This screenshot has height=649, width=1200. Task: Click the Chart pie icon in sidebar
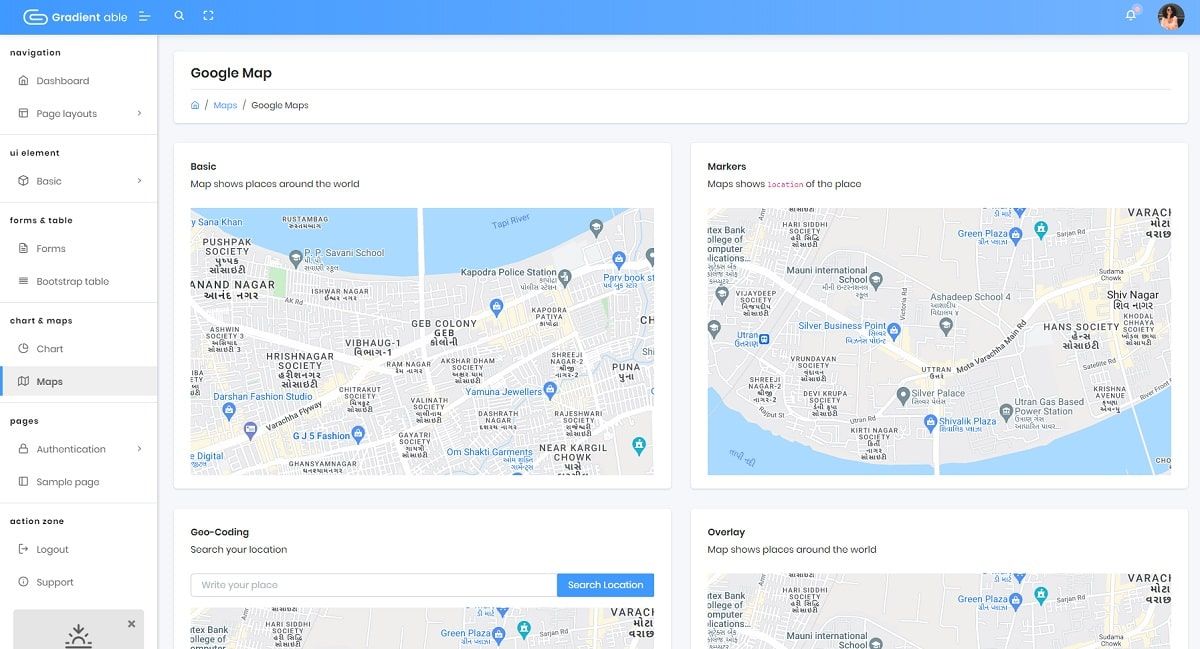pos(24,349)
